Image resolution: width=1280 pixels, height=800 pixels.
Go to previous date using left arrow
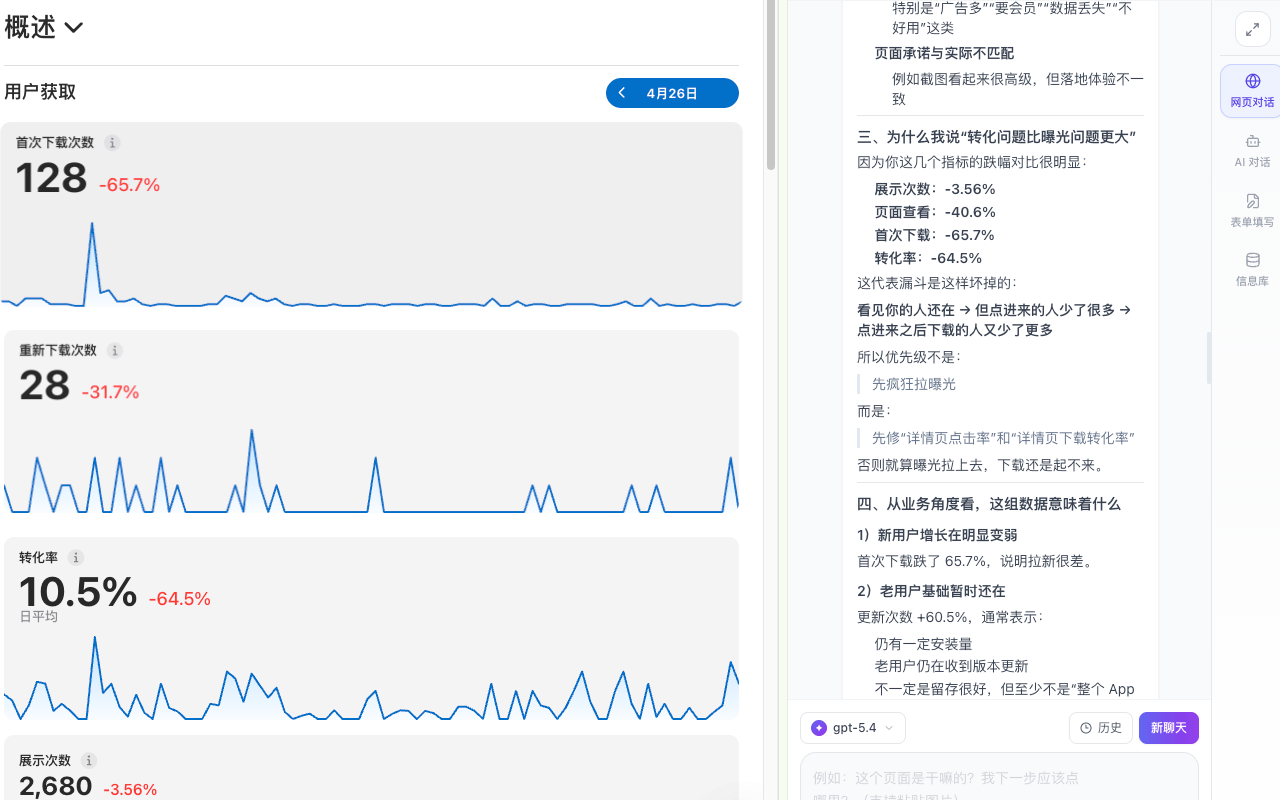point(622,93)
